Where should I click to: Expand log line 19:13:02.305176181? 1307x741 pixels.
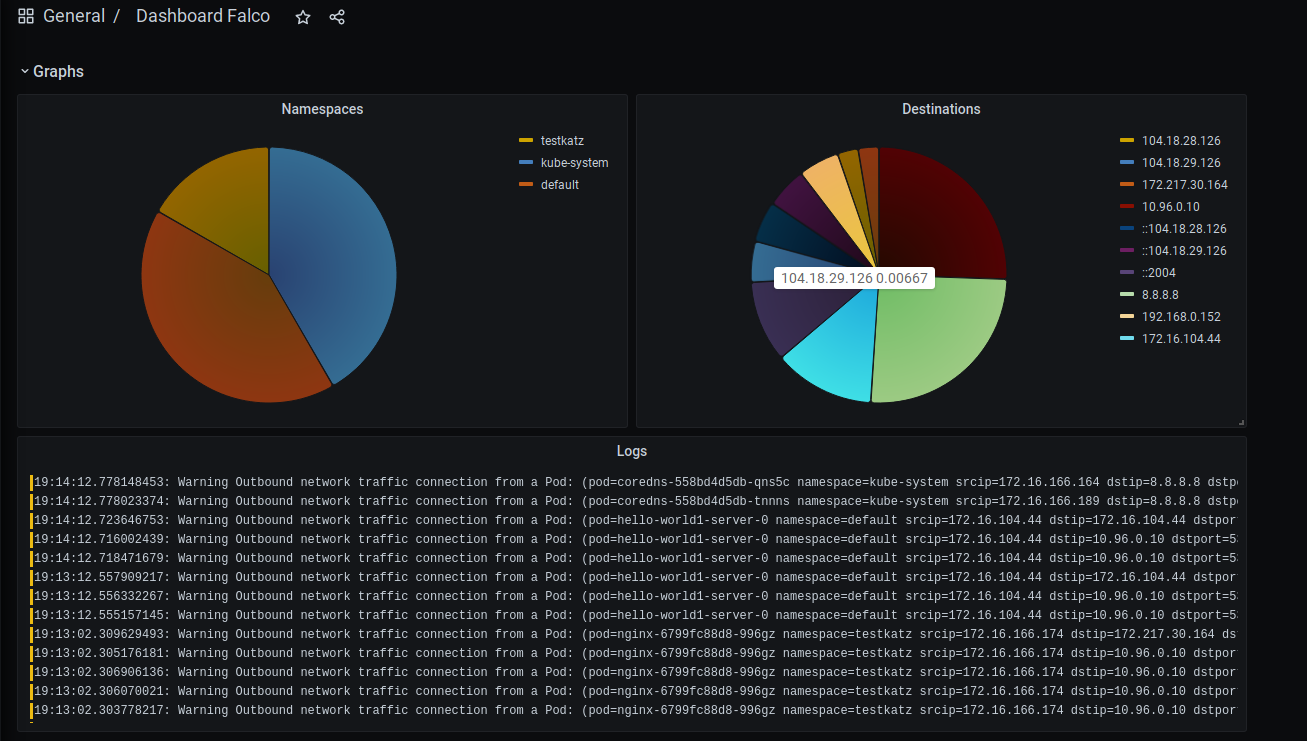pyautogui.click(x=634, y=654)
